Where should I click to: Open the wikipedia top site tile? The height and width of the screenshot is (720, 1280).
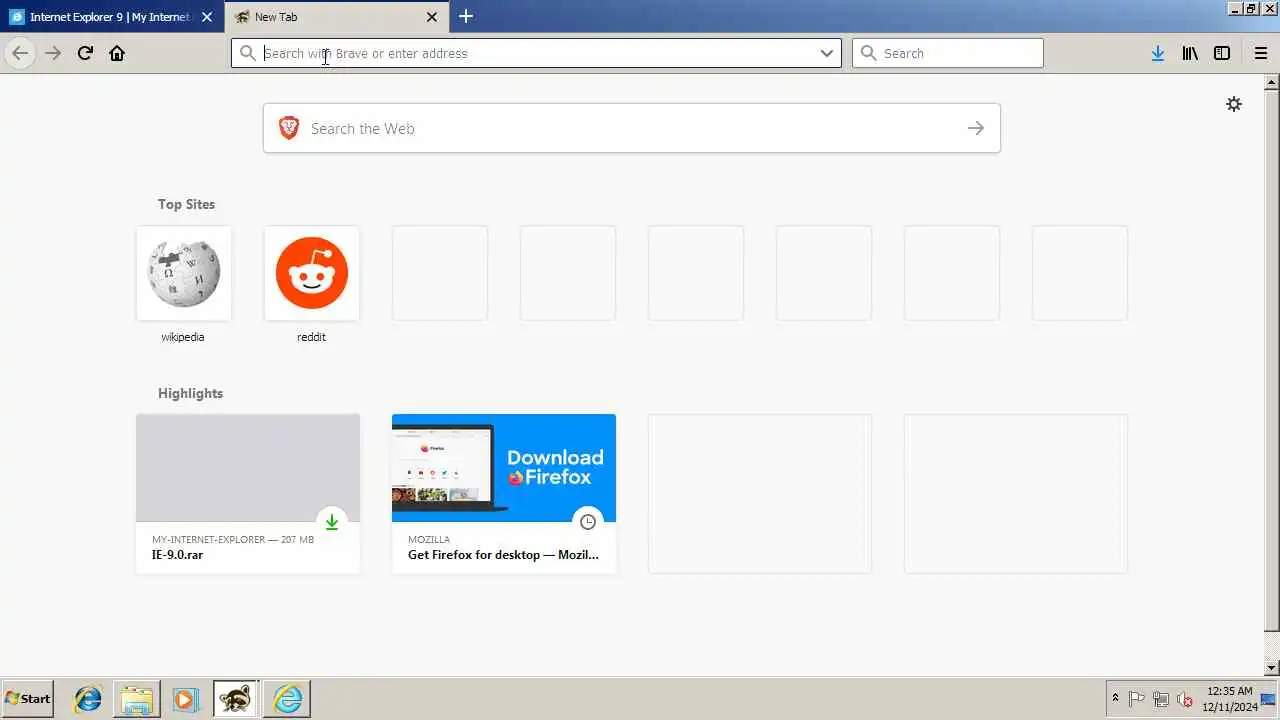click(183, 273)
